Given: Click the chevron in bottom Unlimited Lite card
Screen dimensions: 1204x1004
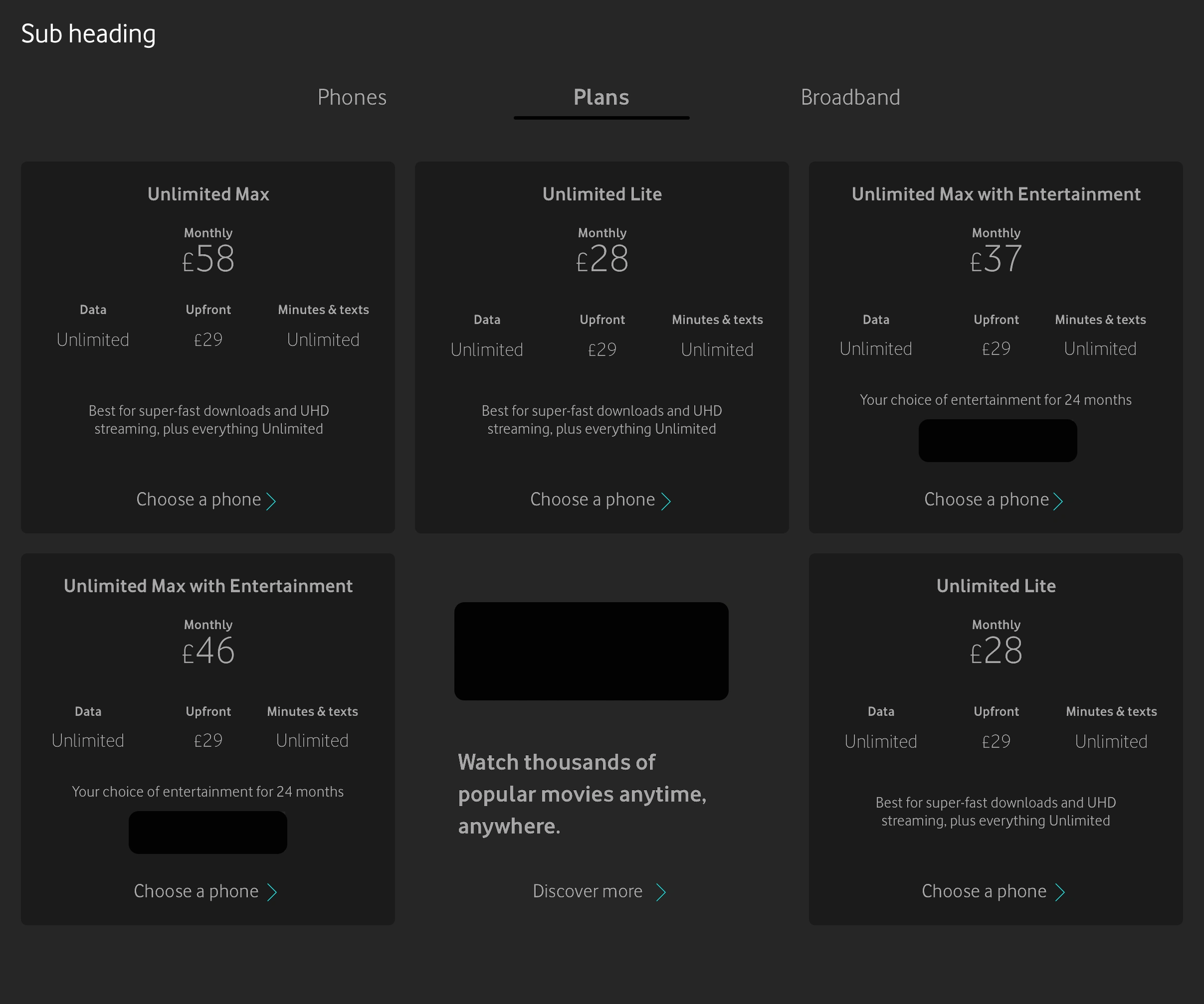Looking at the screenshot, I should click(1060, 892).
